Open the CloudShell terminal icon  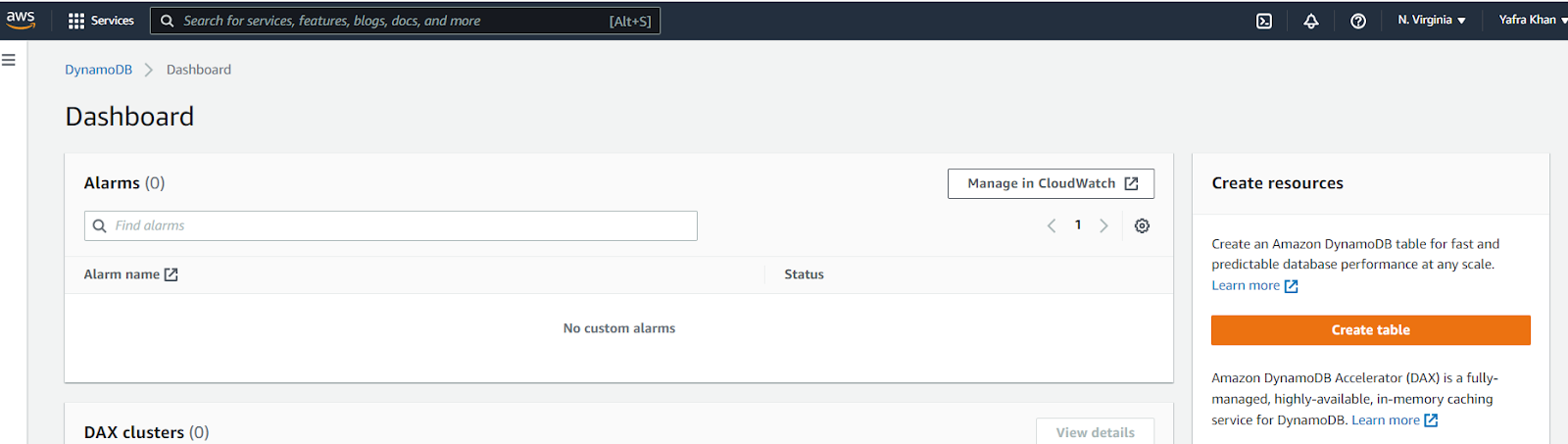coord(1264,21)
